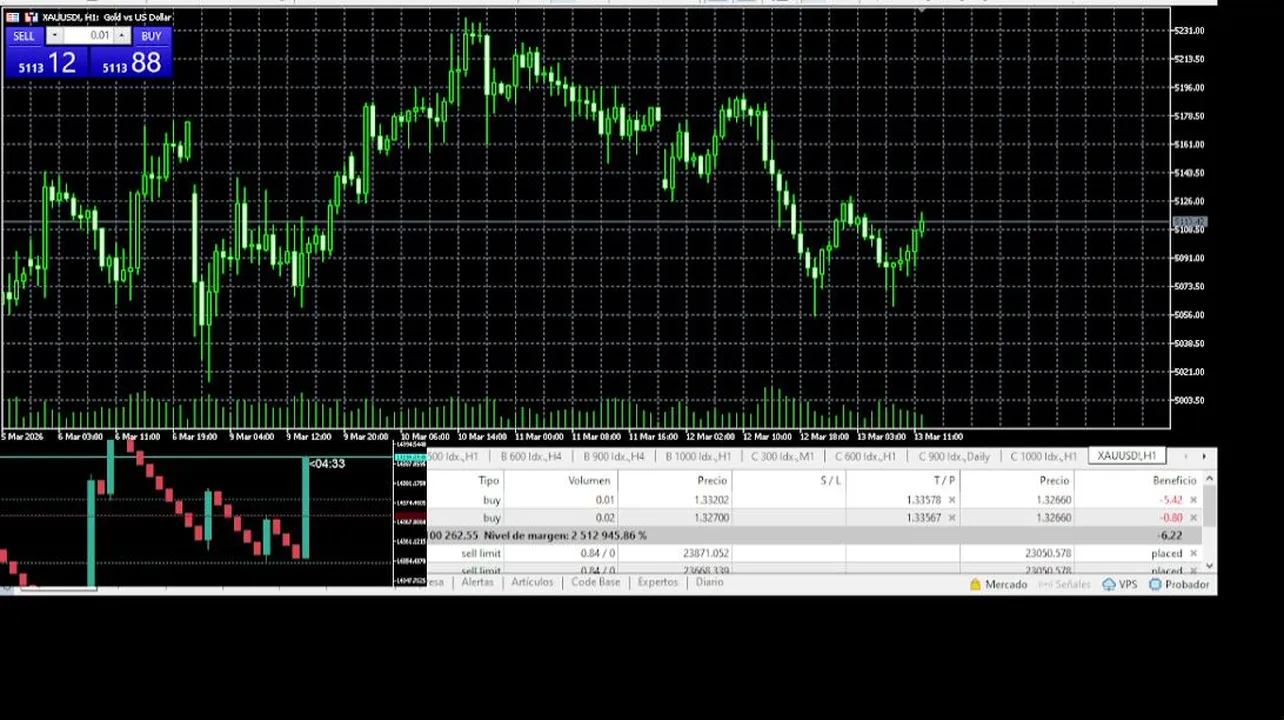Click the T / P column header

pos(943,481)
